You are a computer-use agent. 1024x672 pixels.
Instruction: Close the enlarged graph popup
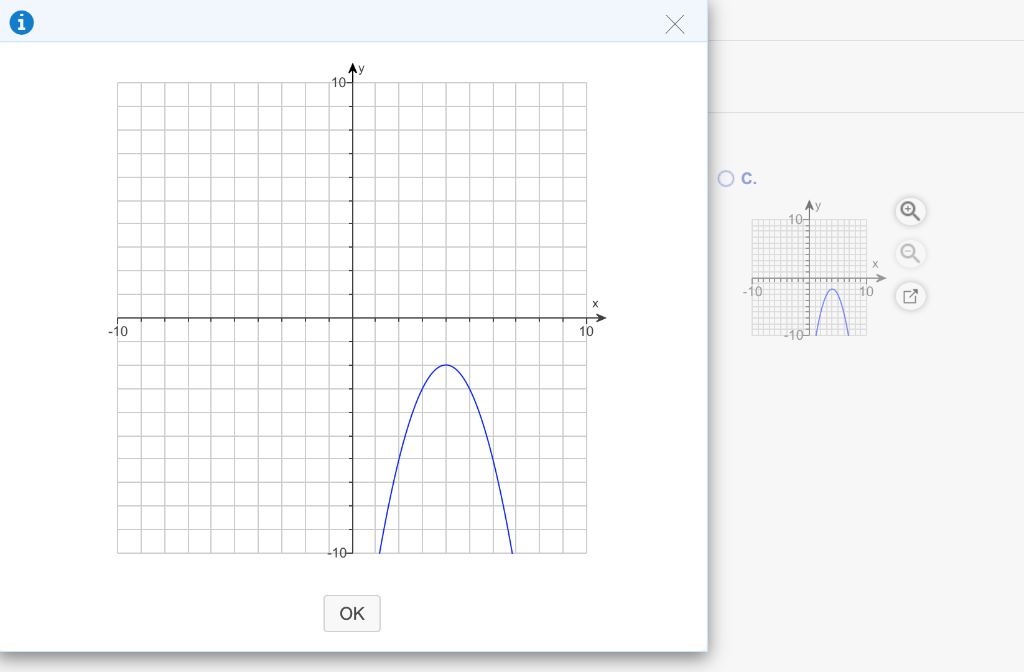pos(675,25)
